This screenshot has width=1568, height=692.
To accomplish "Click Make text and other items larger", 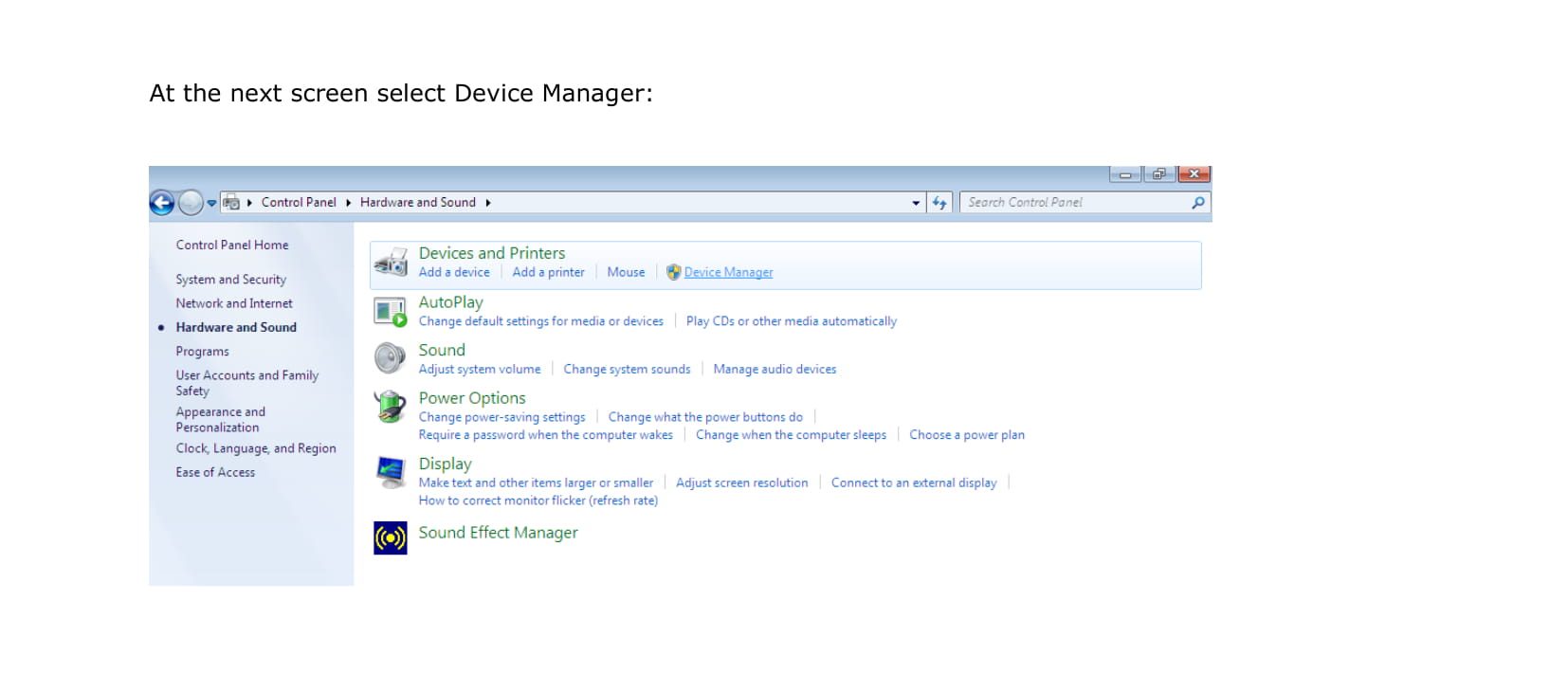I will tap(537, 483).
